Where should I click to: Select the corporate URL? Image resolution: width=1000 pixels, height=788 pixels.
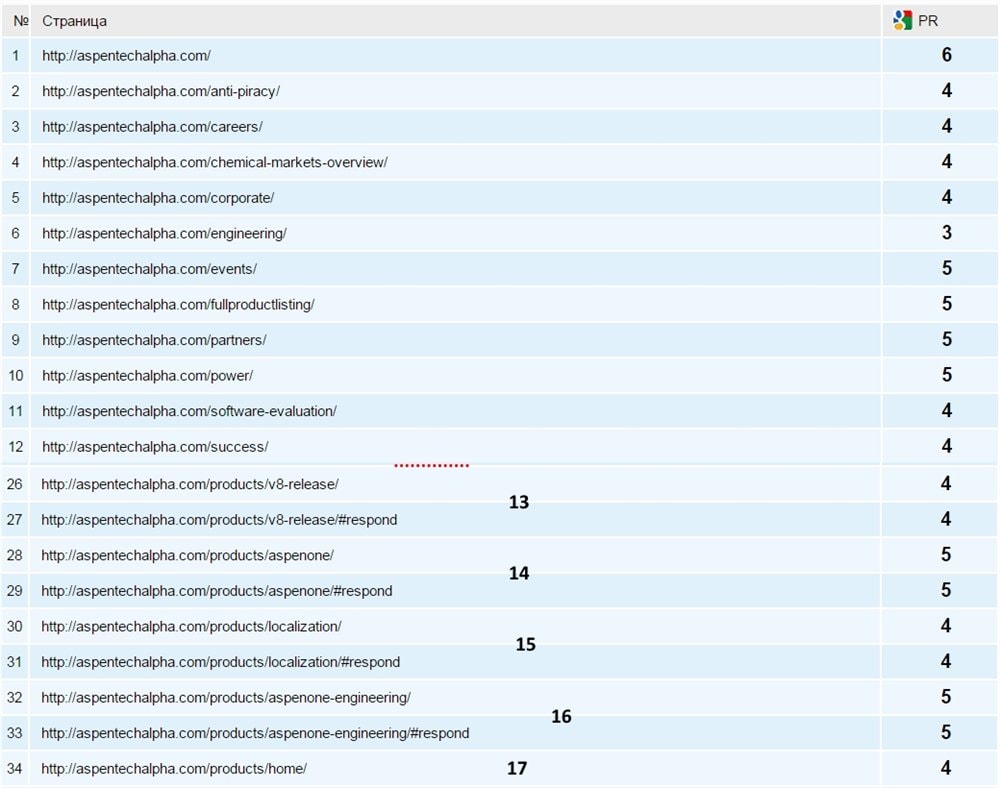pyautogui.click(x=158, y=198)
